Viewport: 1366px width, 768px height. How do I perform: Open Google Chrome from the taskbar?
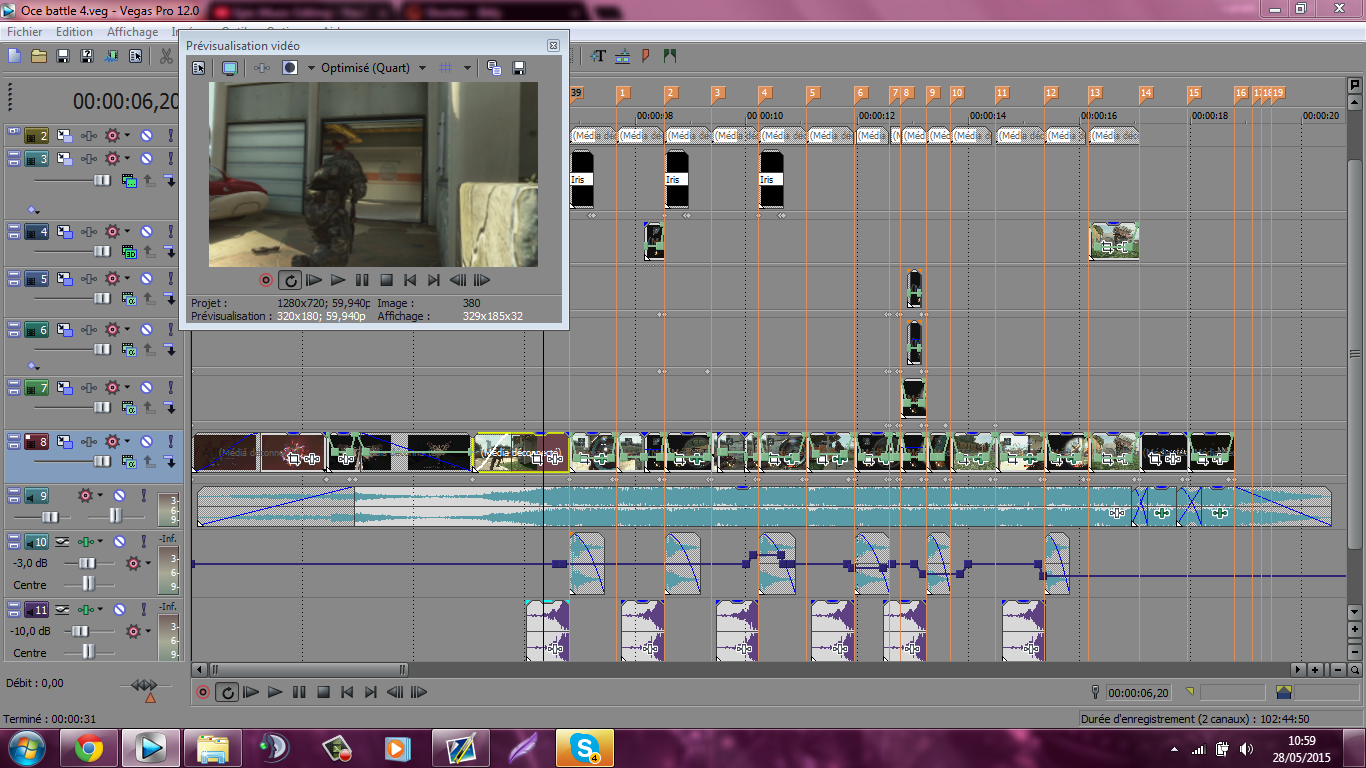[x=88, y=747]
